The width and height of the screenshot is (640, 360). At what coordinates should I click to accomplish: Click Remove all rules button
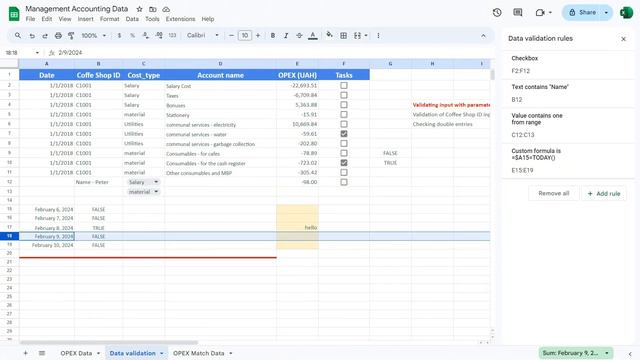553,193
